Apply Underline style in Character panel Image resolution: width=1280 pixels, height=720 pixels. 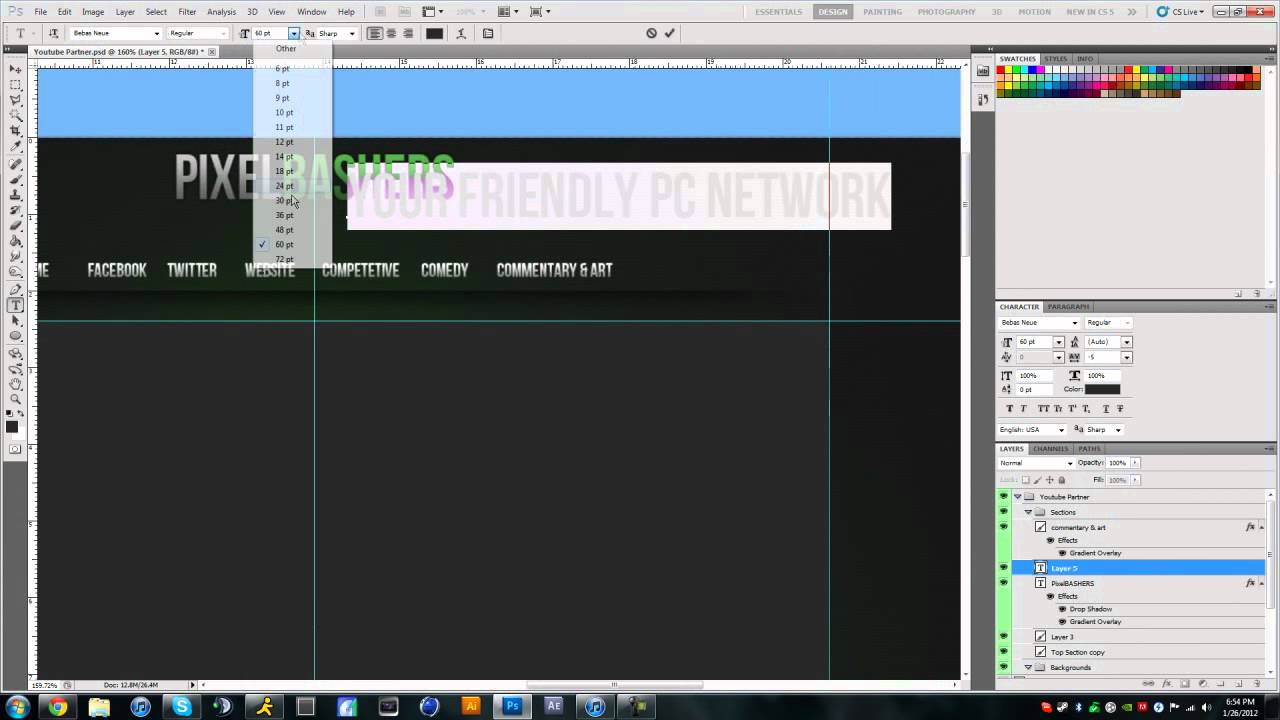[1105, 409]
